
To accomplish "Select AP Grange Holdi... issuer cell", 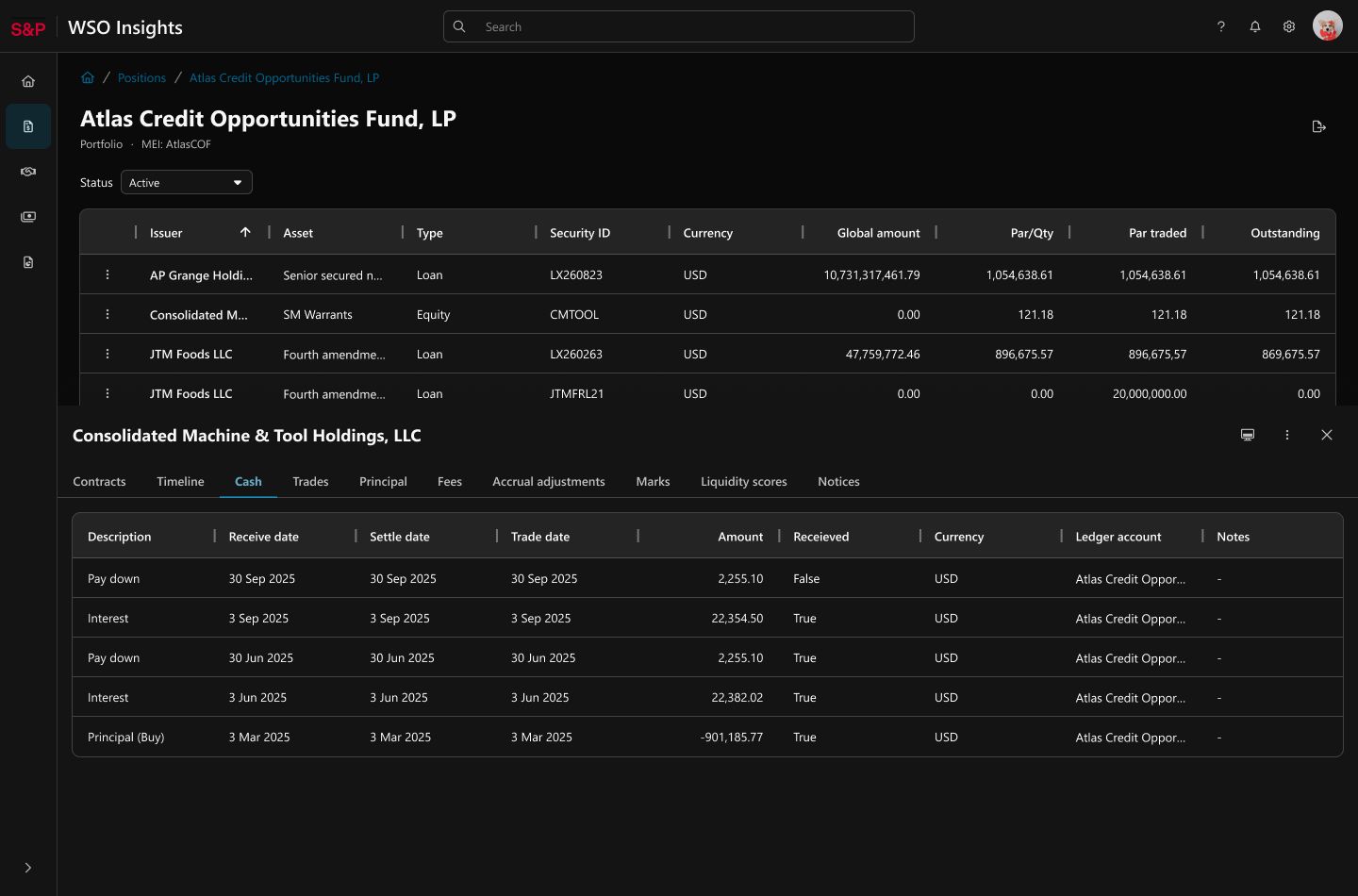I will [x=201, y=275].
